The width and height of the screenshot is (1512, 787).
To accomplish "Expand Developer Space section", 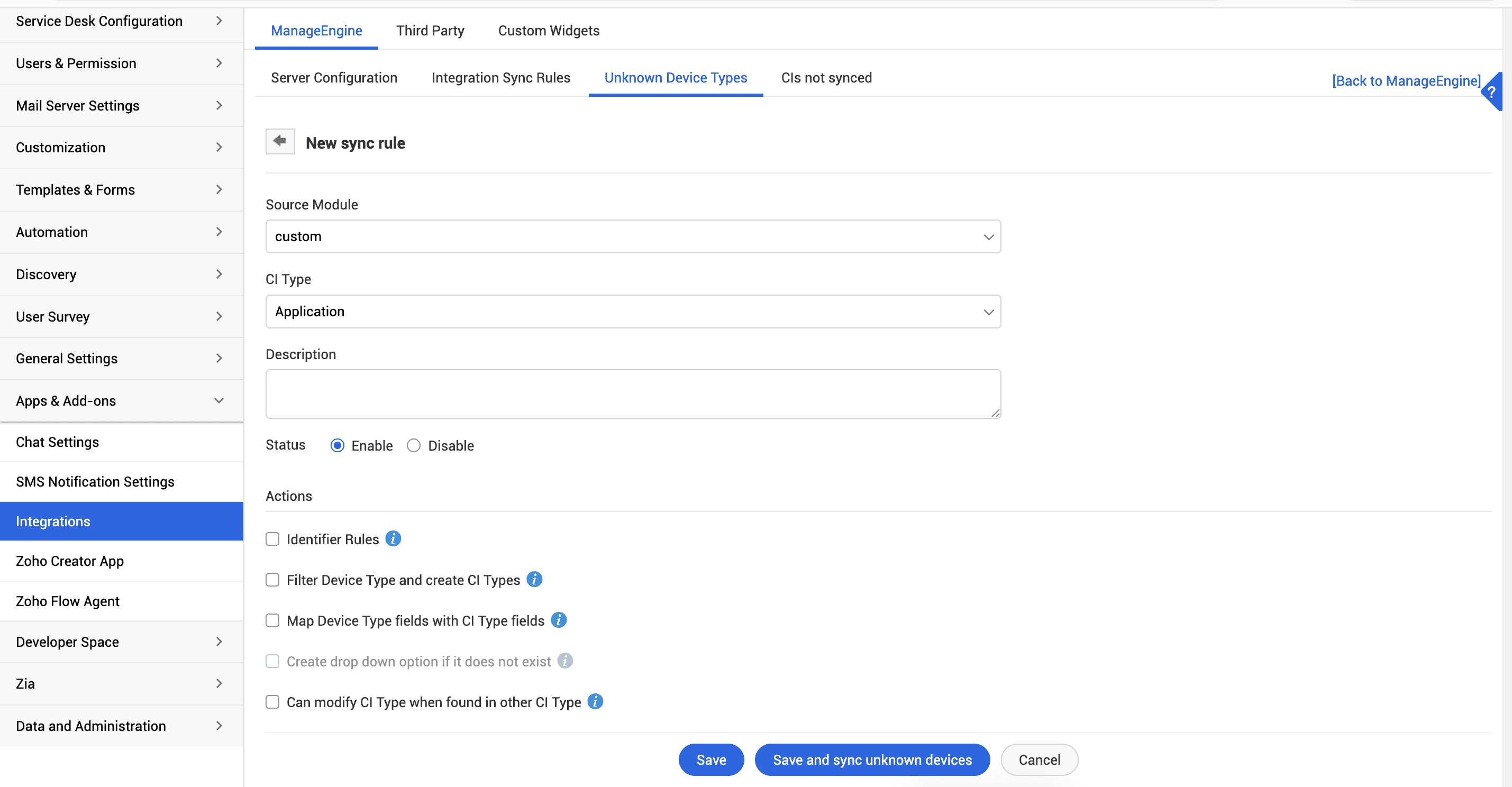I will coord(122,642).
